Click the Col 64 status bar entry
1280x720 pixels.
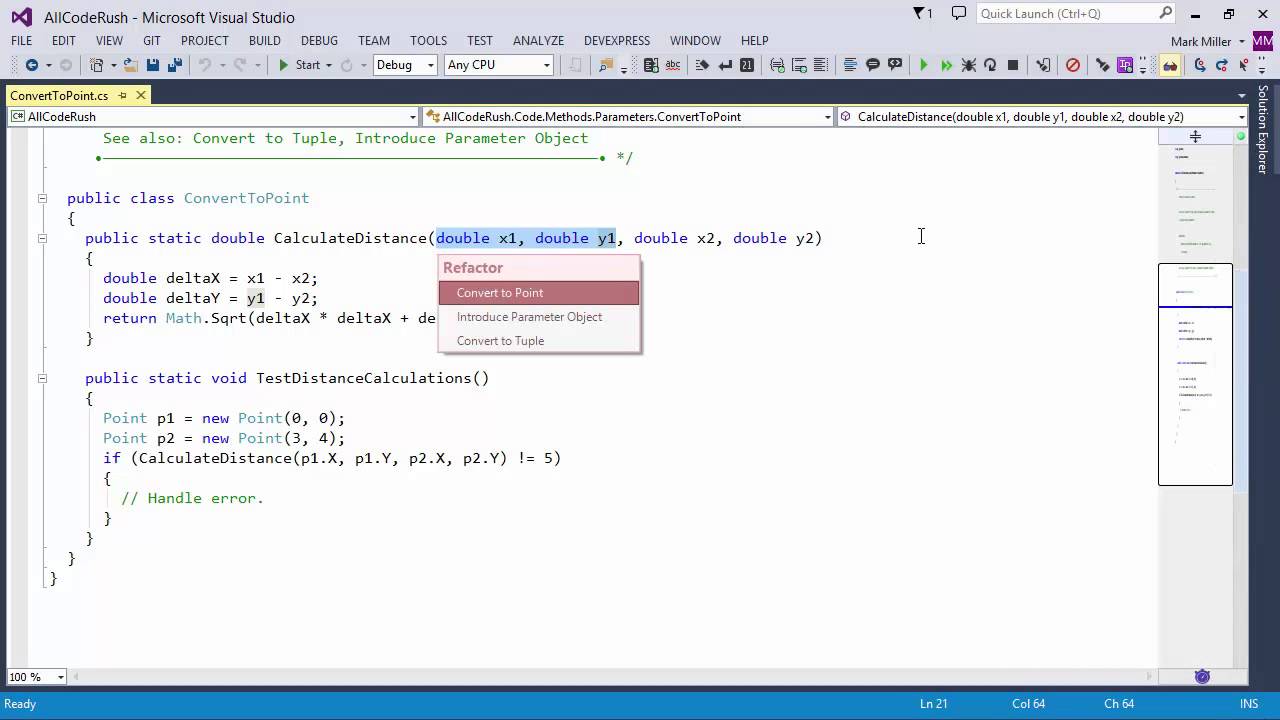[x=1028, y=704]
